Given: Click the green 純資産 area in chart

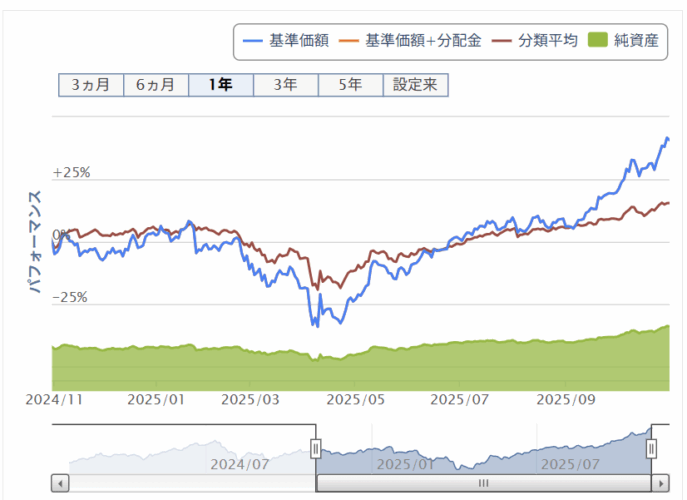Looking at the screenshot, I should pos(400,368).
